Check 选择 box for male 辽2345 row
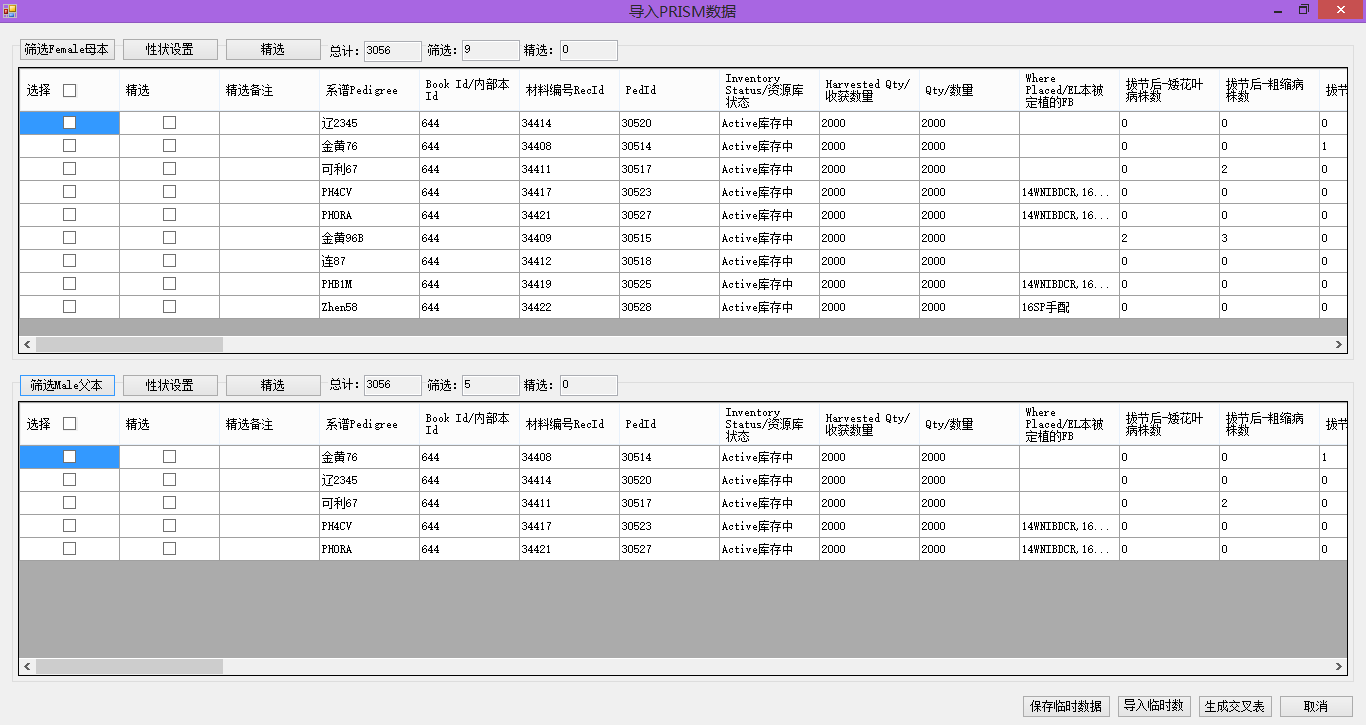1366x725 pixels. [69, 480]
